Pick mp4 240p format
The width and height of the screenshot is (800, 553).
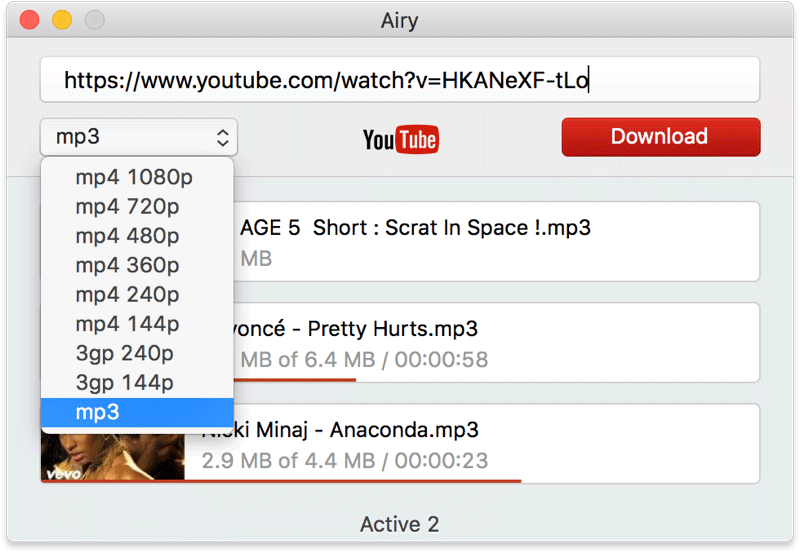click(137, 294)
